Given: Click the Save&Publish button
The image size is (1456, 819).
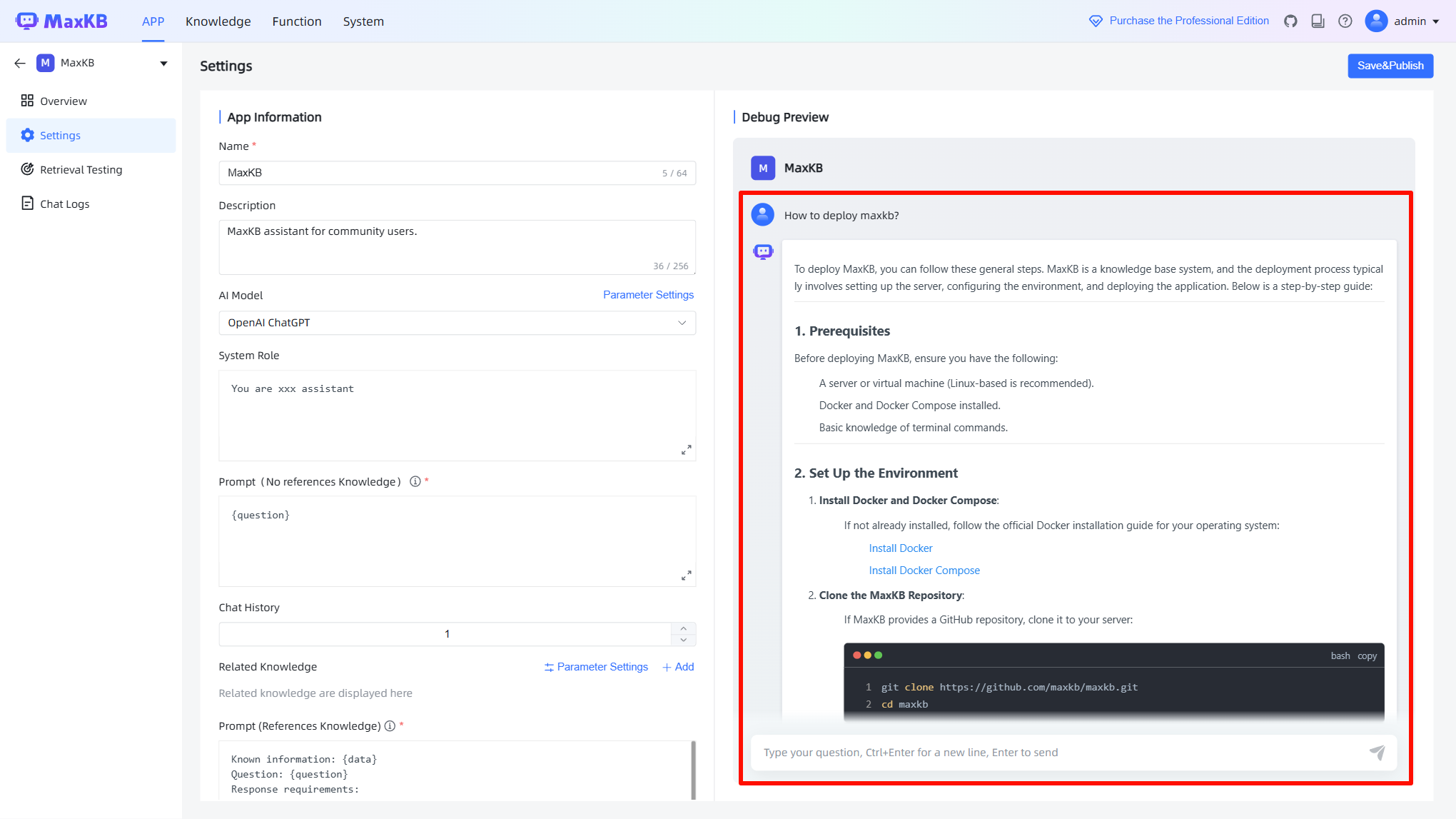Looking at the screenshot, I should coord(1390,66).
